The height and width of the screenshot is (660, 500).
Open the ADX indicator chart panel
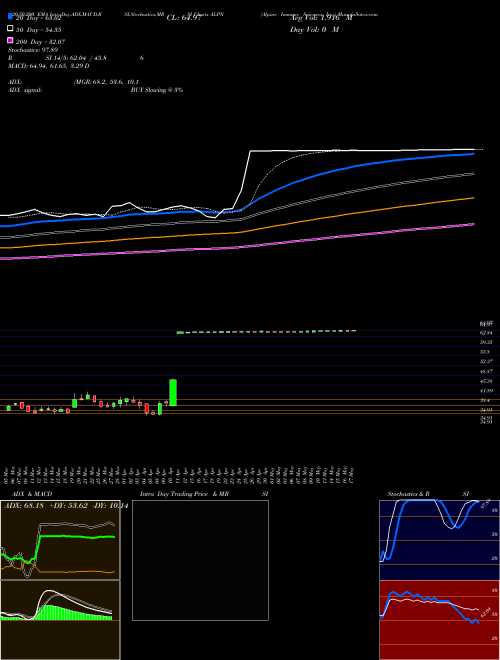[60, 540]
